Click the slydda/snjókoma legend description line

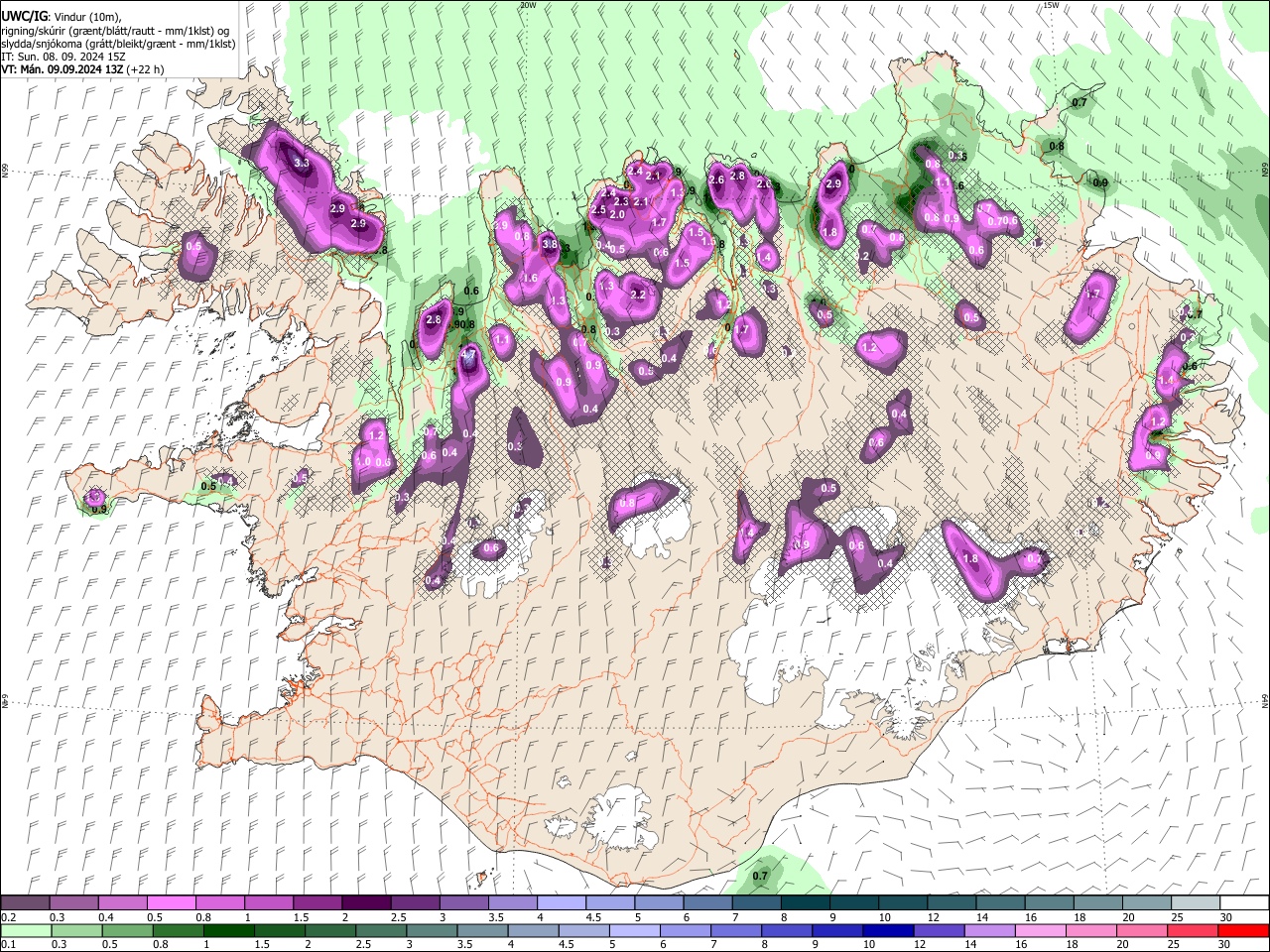coord(118,44)
